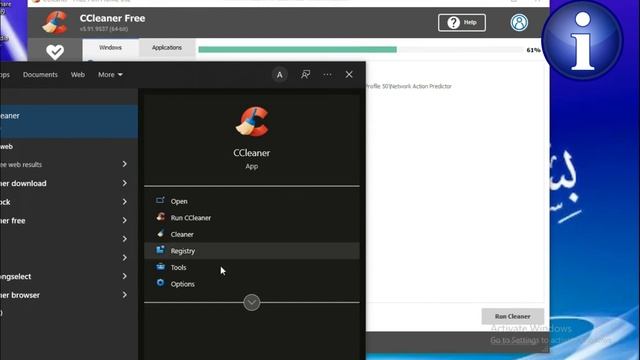Click the 61% progress label
Screen dimensions: 640x360
pos(533,50)
